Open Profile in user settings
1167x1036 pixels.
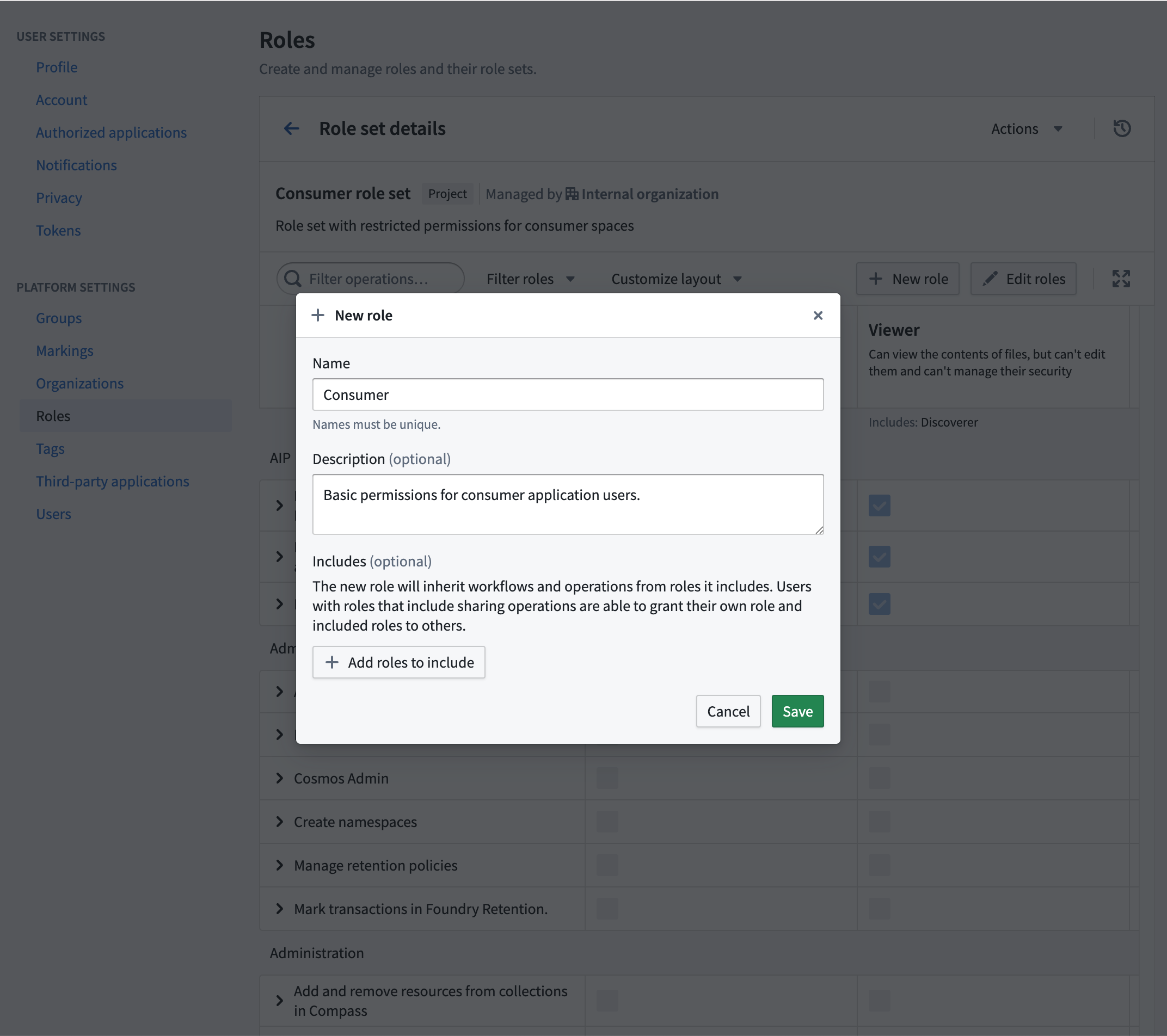pyautogui.click(x=57, y=67)
